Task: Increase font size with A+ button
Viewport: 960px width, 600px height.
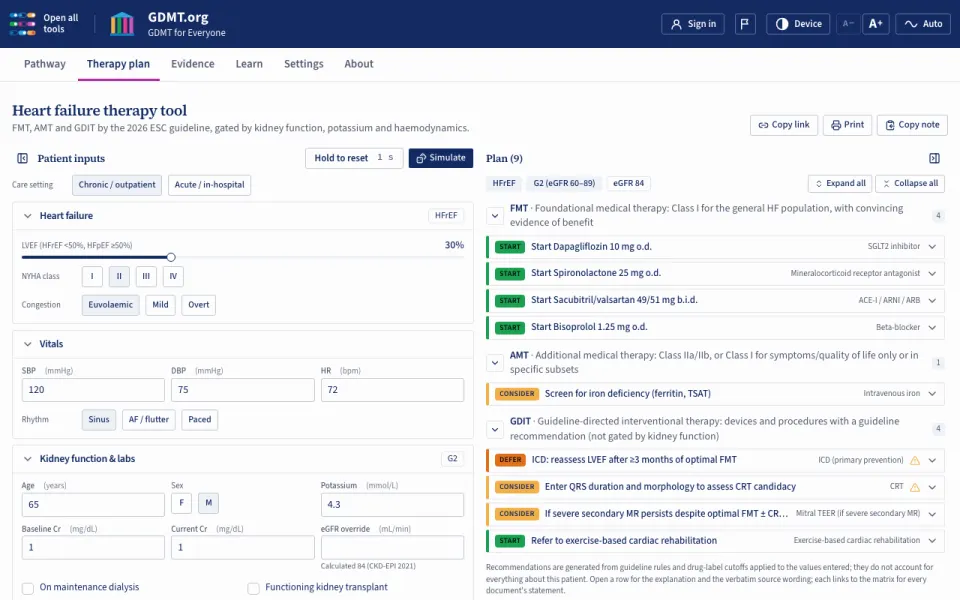Action: click(x=876, y=24)
